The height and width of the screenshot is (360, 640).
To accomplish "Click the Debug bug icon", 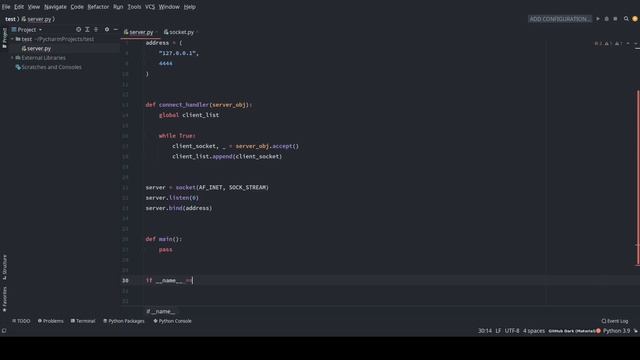I will 607,19.
